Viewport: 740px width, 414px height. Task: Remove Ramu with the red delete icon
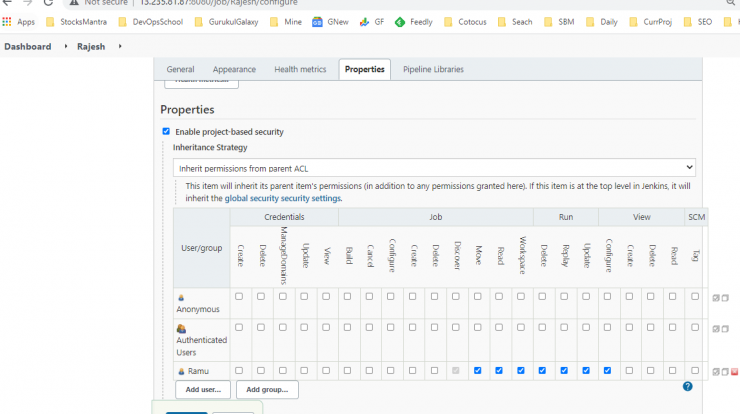(x=734, y=372)
